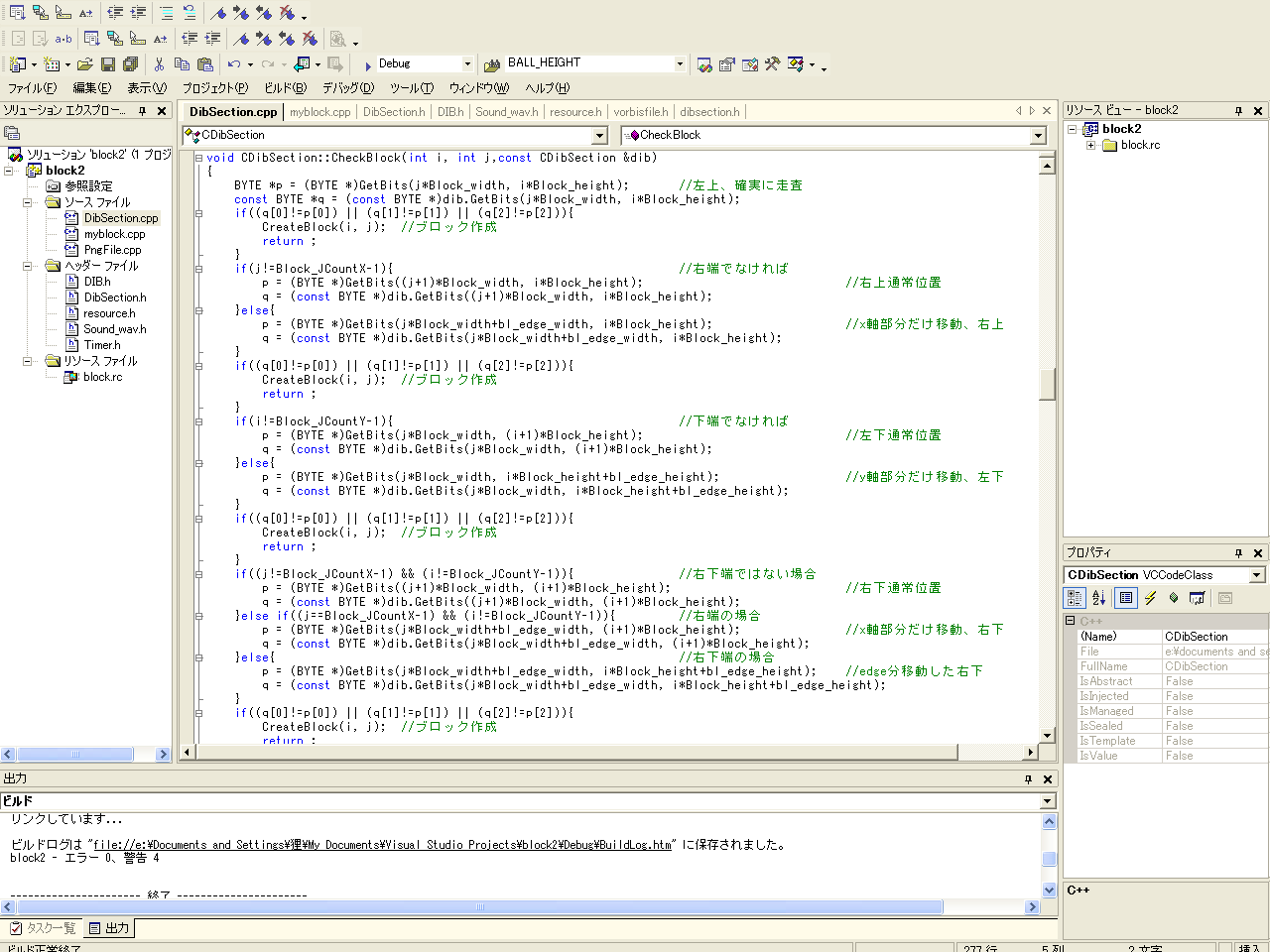
Task: Open the Properties Window toolbar icon
Action: 727,64
